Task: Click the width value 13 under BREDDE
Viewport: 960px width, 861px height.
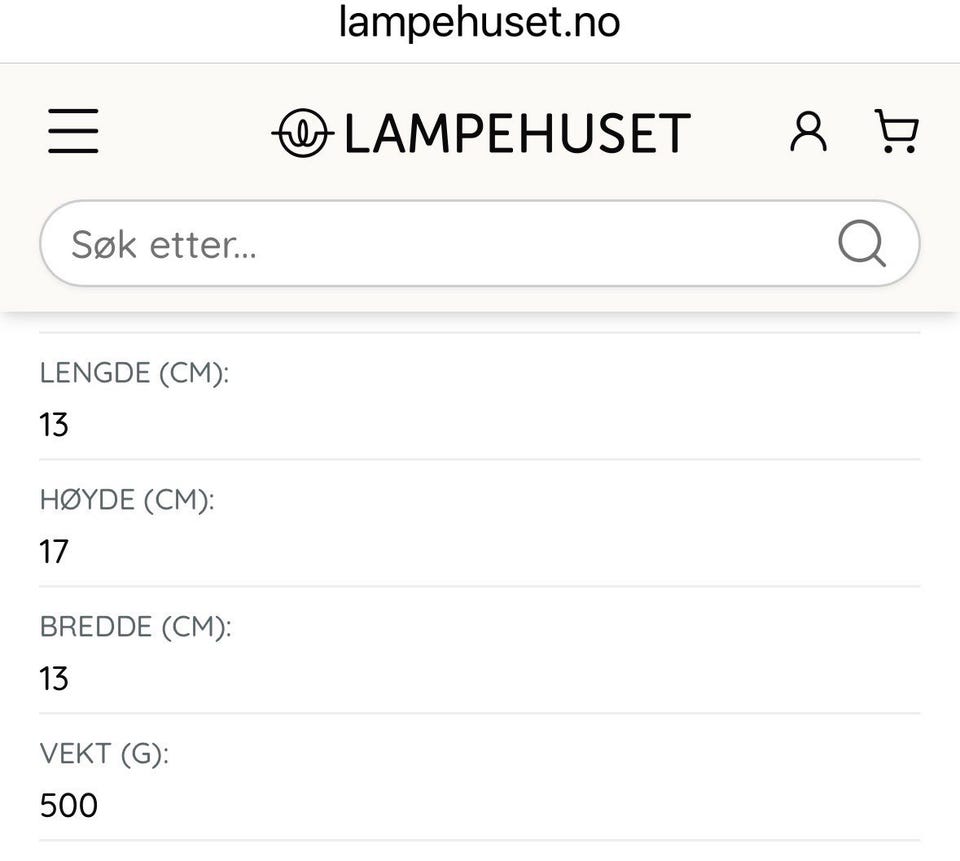Action: [x=54, y=679]
